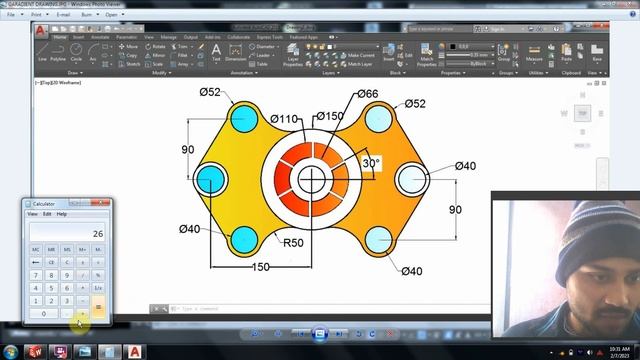Image resolution: width=640 pixels, height=360 pixels.
Task: Click the Windows Start button
Action: coord(11,351)
